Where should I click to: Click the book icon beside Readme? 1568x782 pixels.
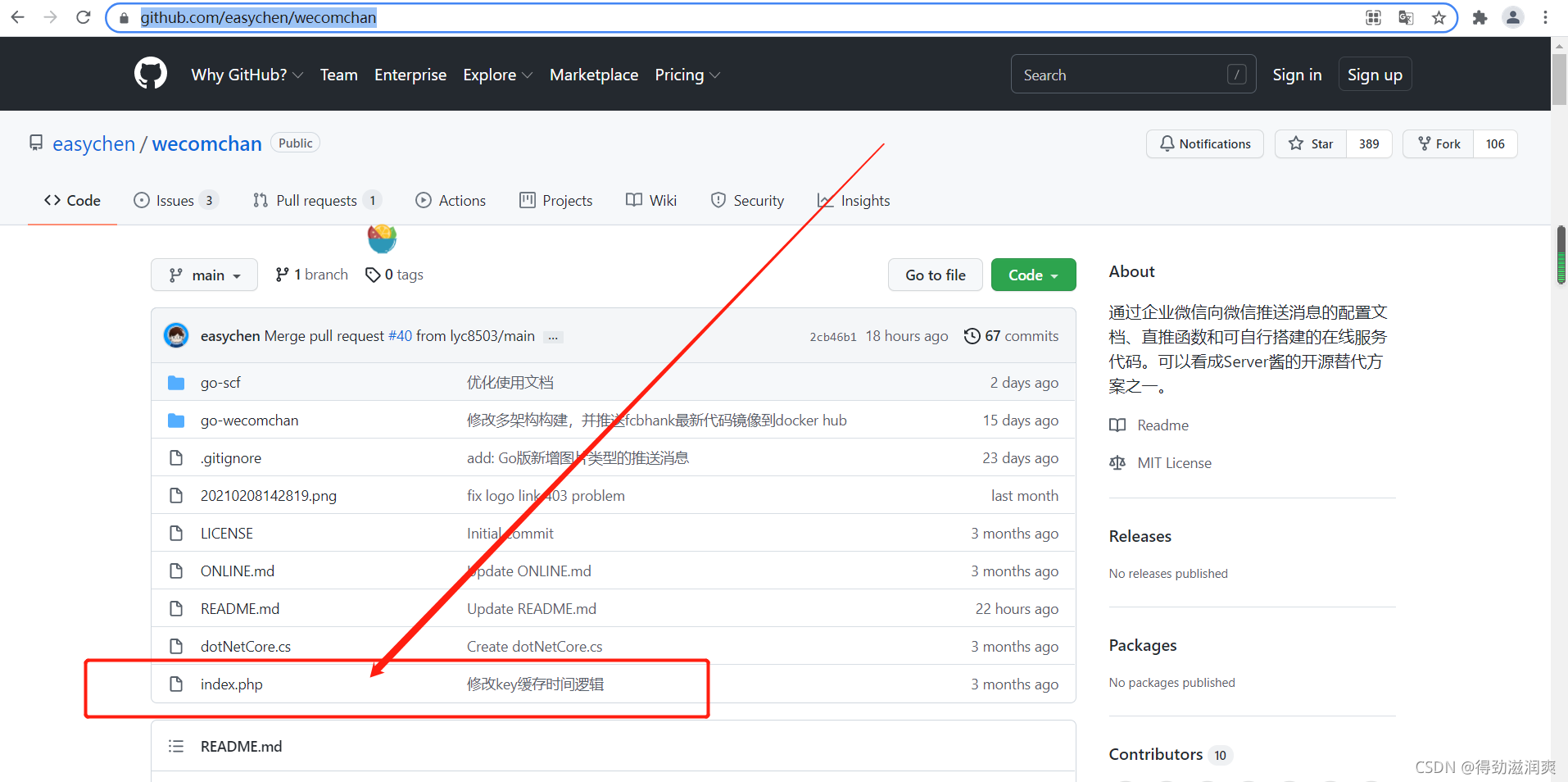(x=1117, y=425)
